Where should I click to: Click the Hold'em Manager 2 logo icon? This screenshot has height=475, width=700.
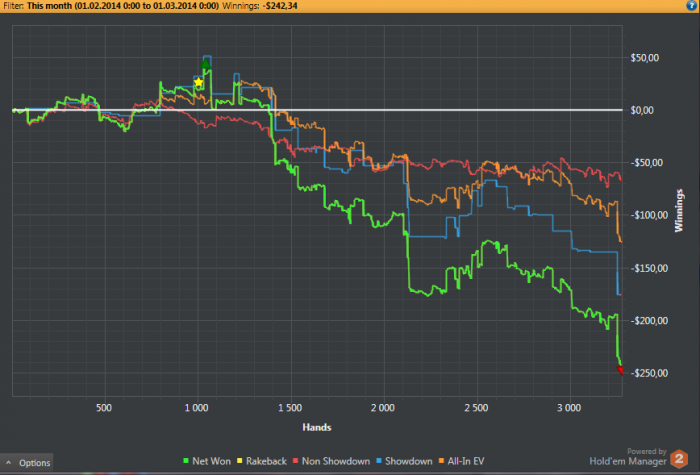pyautogui.click(x=679, y=459)
